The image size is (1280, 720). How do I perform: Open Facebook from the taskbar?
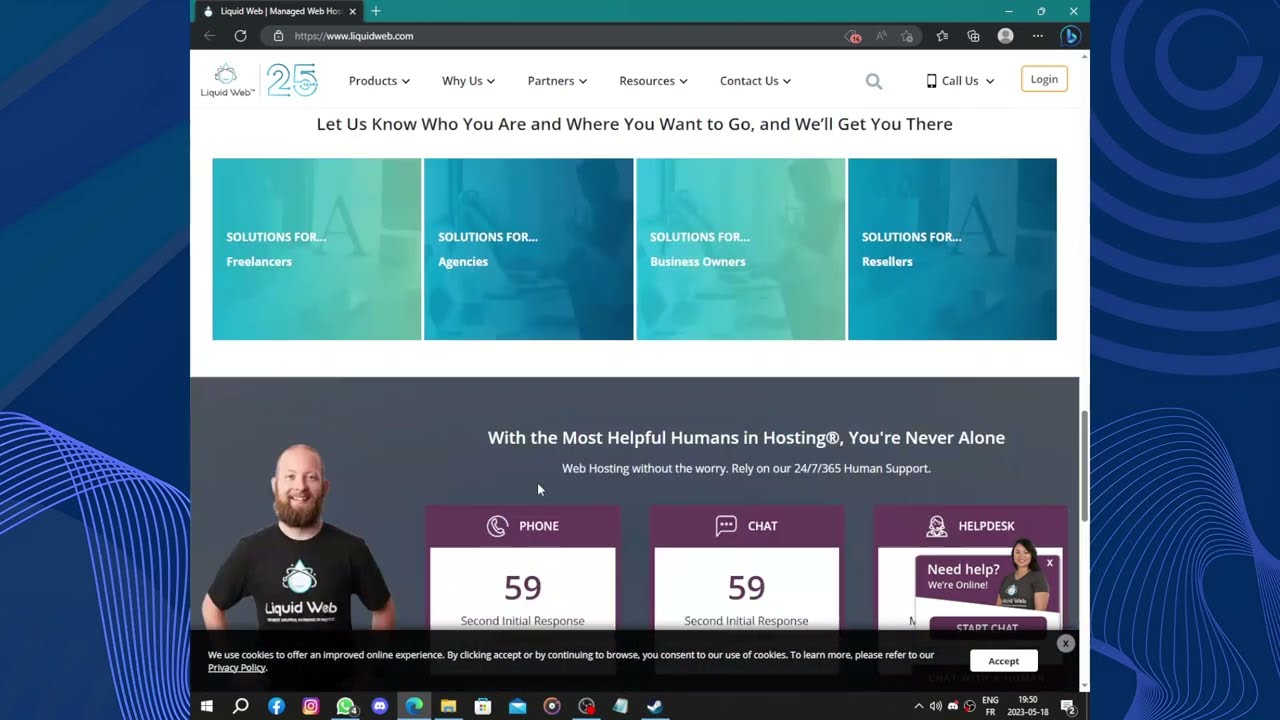tap(277, 706)
